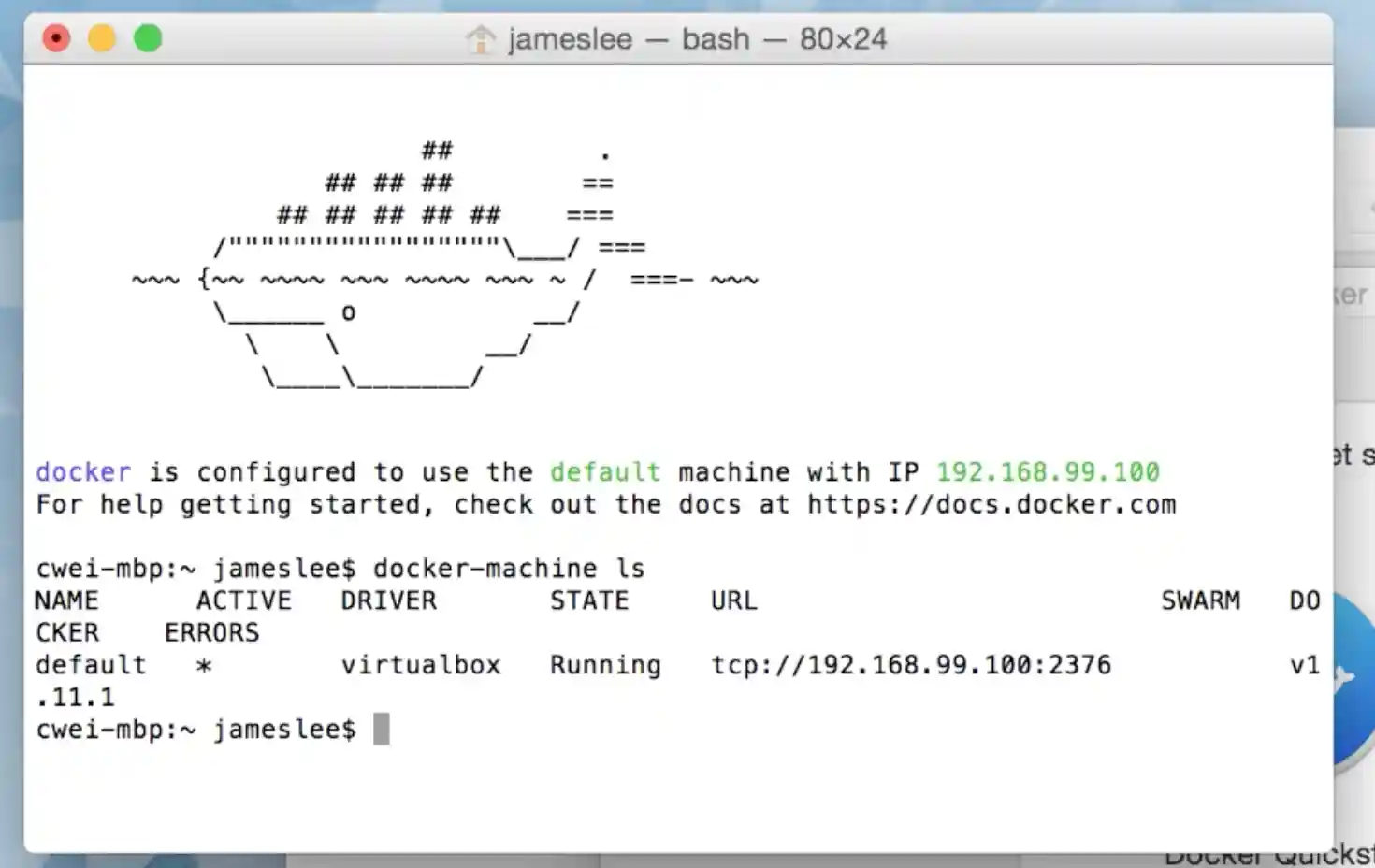
Task: Select the 'virtualbox' driver text
Action: tap(421, 664)
